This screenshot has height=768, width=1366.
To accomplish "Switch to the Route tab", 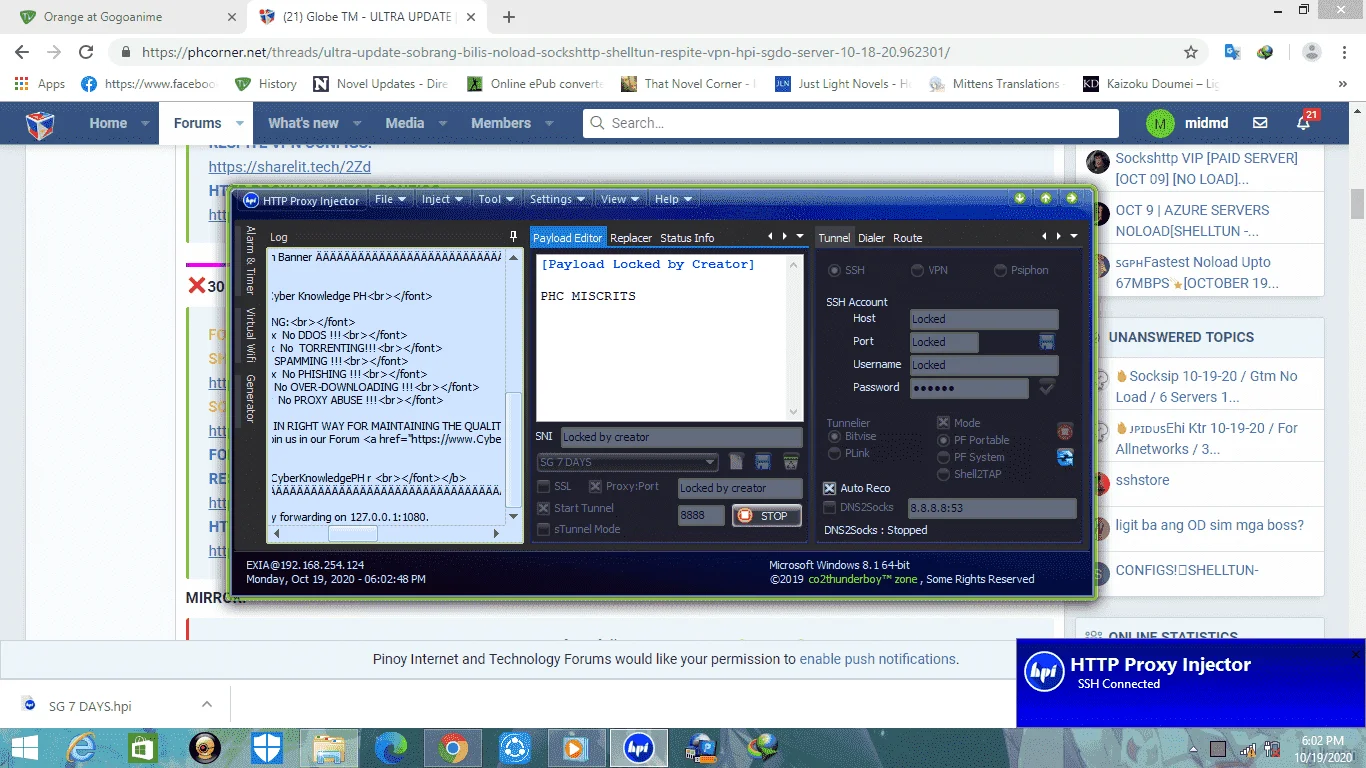I will (908, 238).
